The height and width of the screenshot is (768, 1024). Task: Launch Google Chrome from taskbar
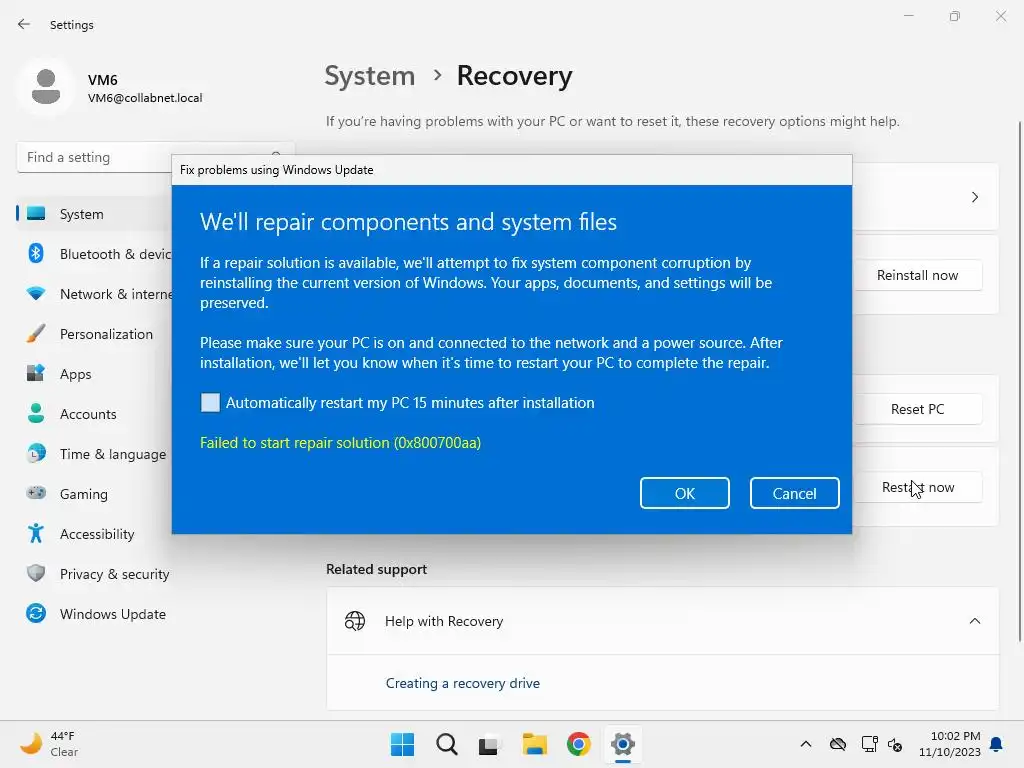579,744
